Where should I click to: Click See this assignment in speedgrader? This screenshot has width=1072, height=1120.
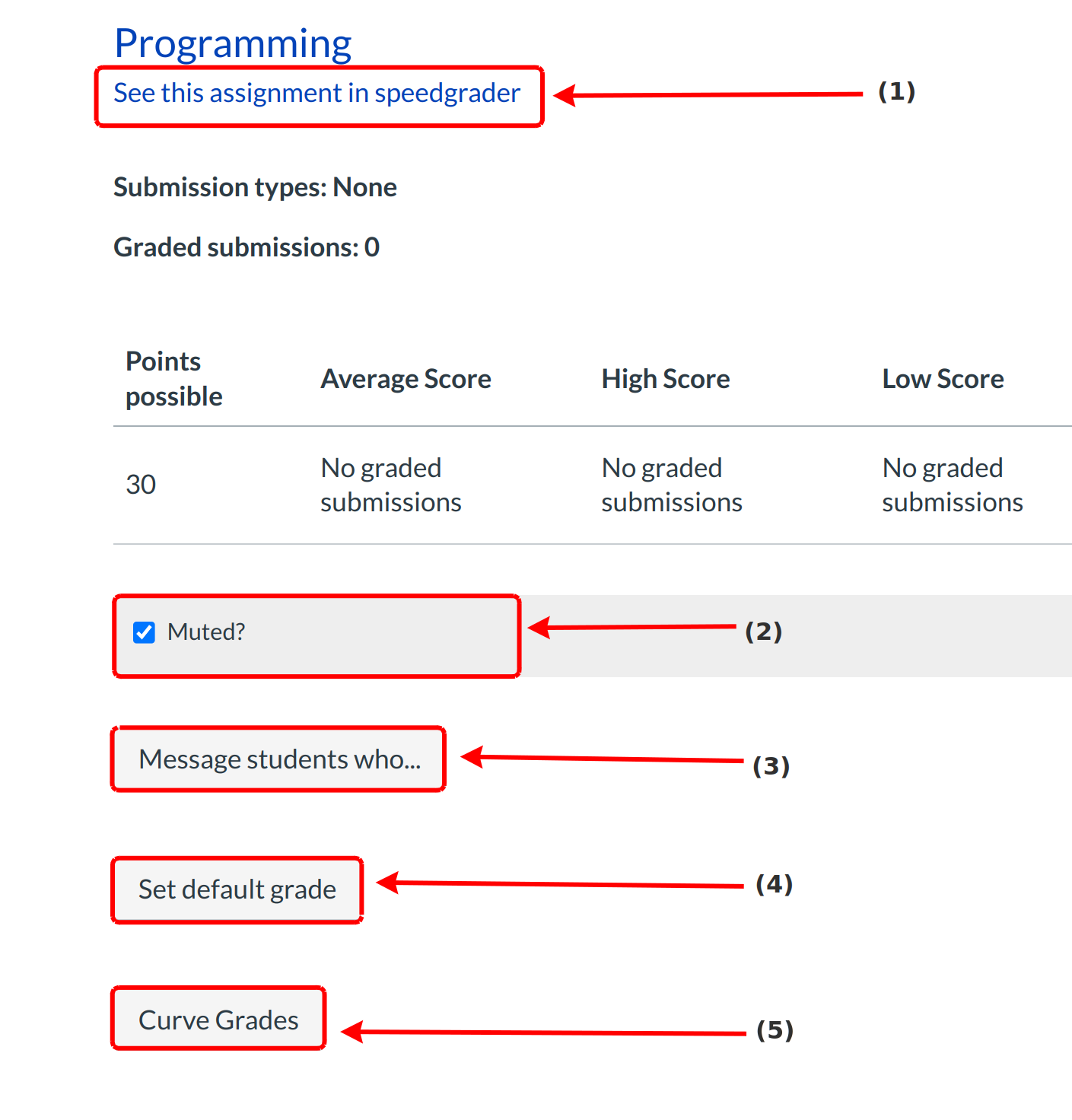(317, 93)
